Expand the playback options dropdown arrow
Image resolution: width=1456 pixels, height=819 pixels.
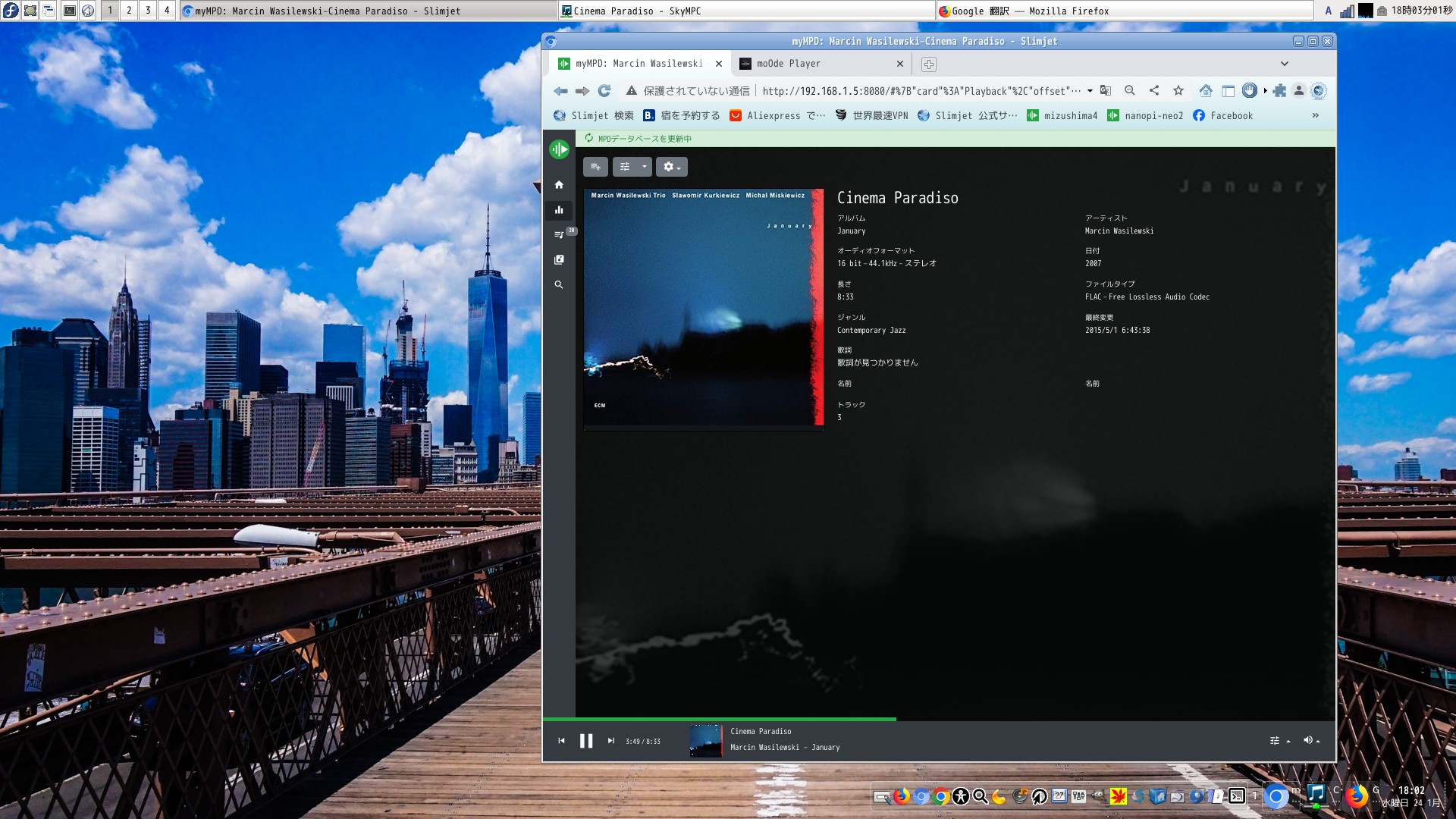point(644,167)
